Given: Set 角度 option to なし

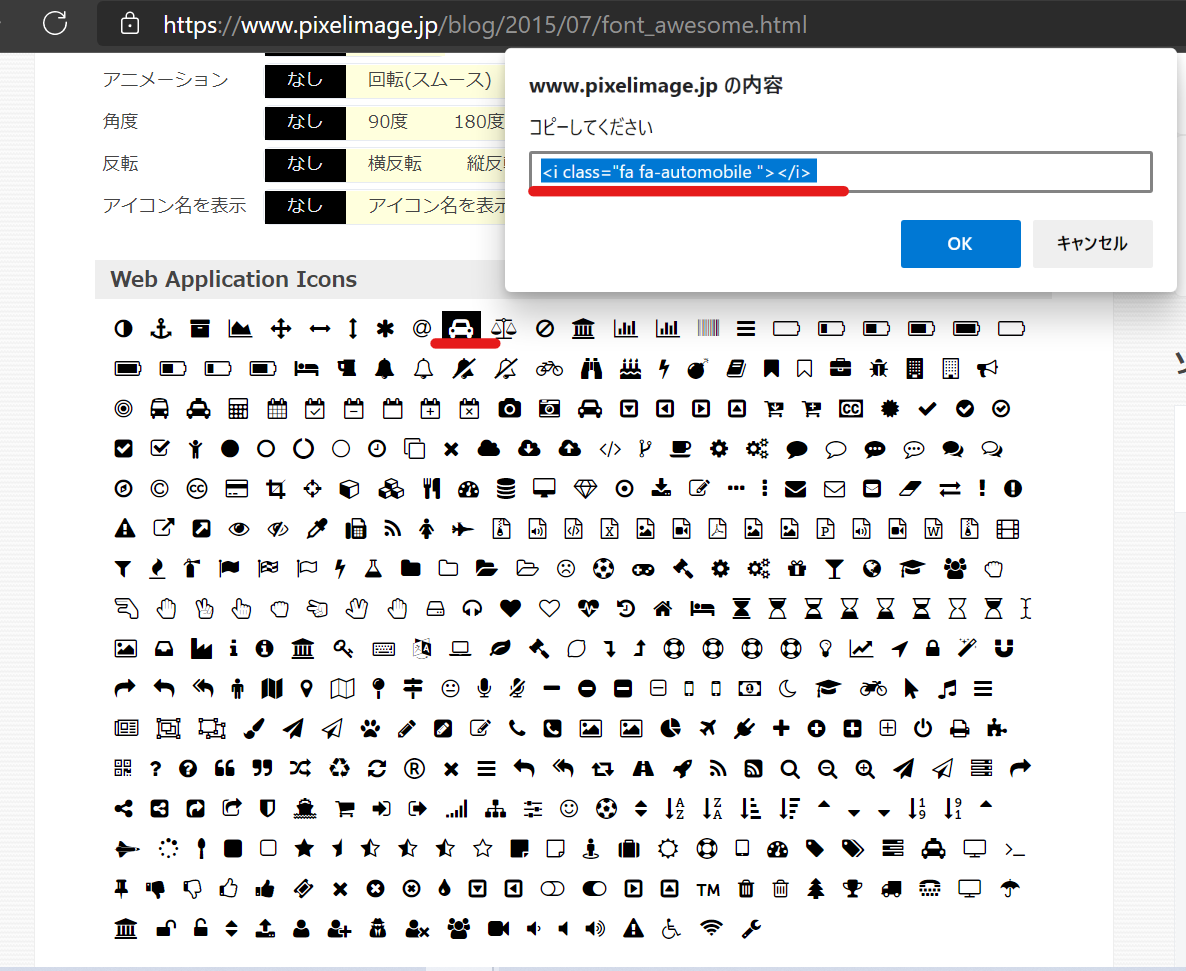Looking at the screenshot, I should point(305,123).
